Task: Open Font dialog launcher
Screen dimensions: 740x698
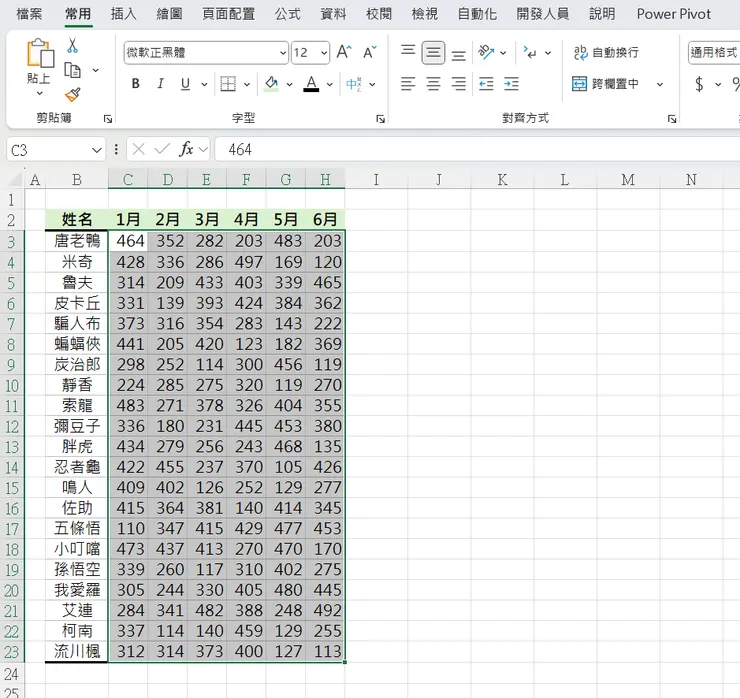Action: pos(380,119)
